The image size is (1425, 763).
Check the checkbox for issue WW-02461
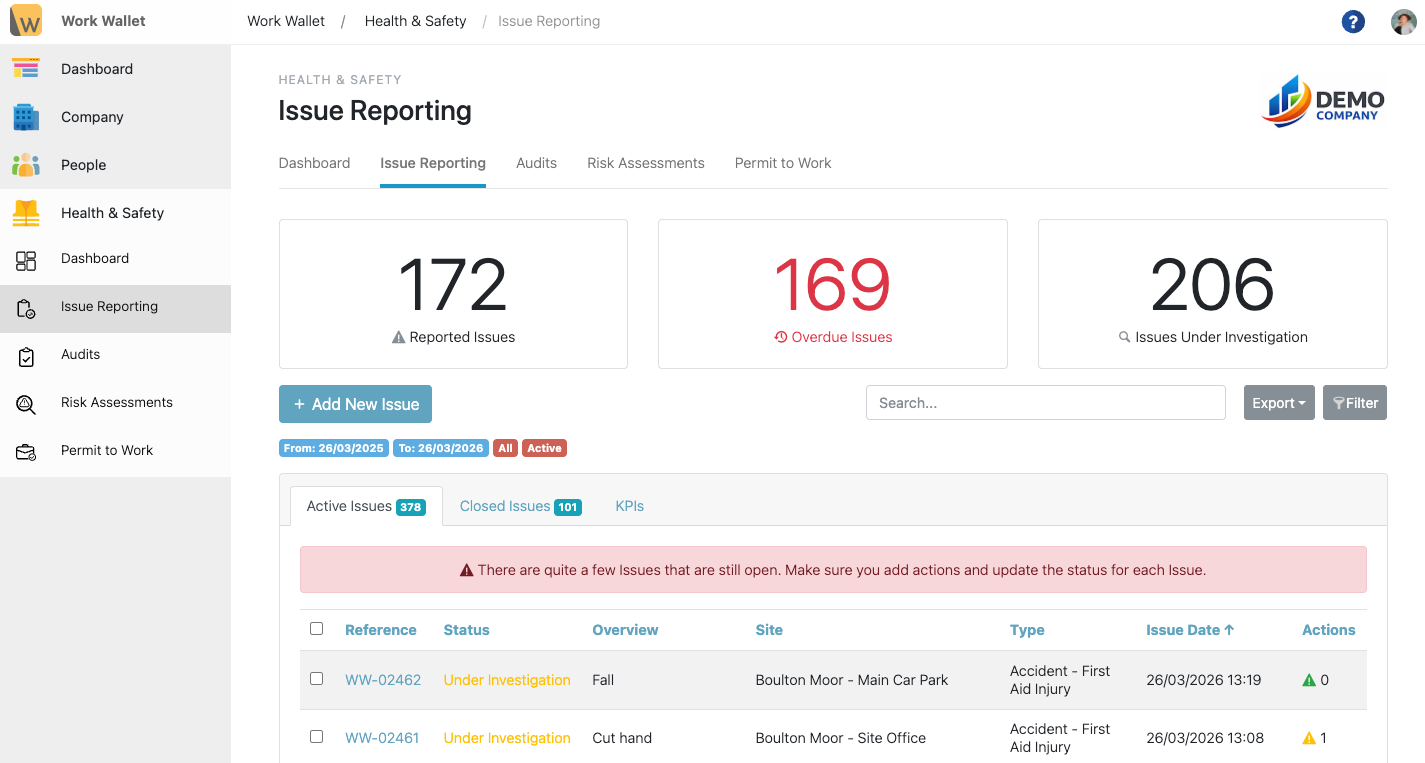[317, 736]
